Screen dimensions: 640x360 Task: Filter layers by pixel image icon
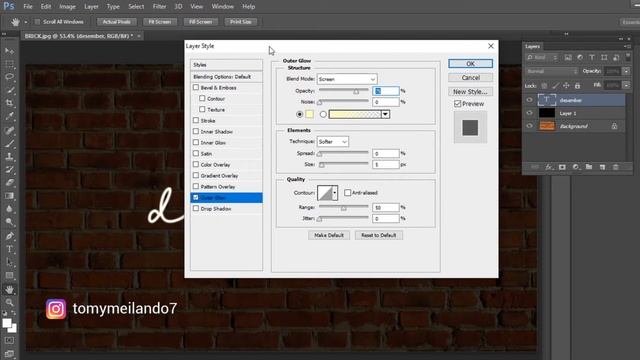click(x=568, y=58)
